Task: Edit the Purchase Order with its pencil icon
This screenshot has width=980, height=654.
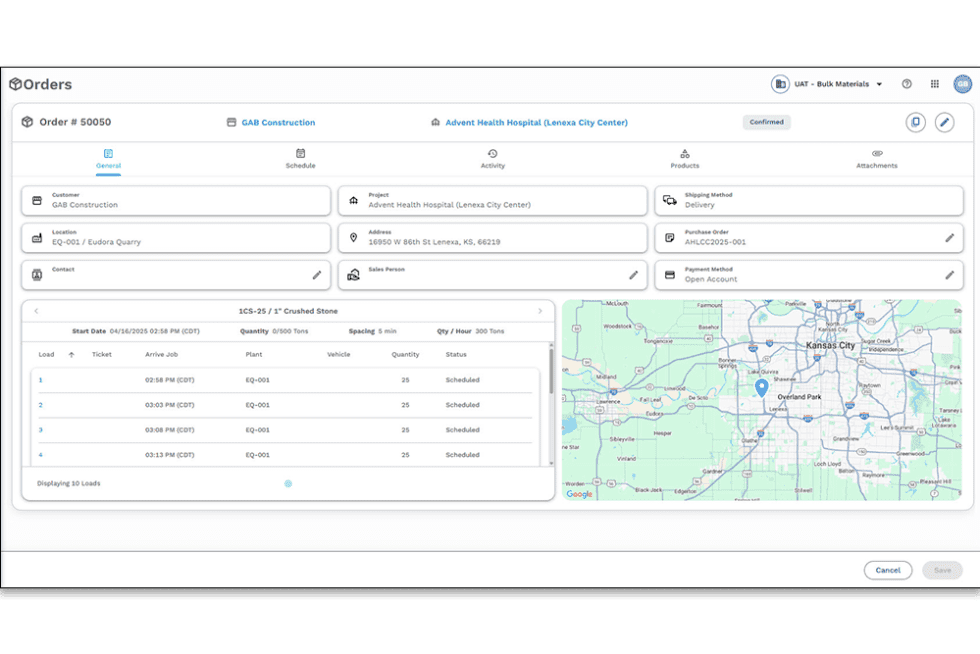Action: pyautogui.click(x=951, y=238)
